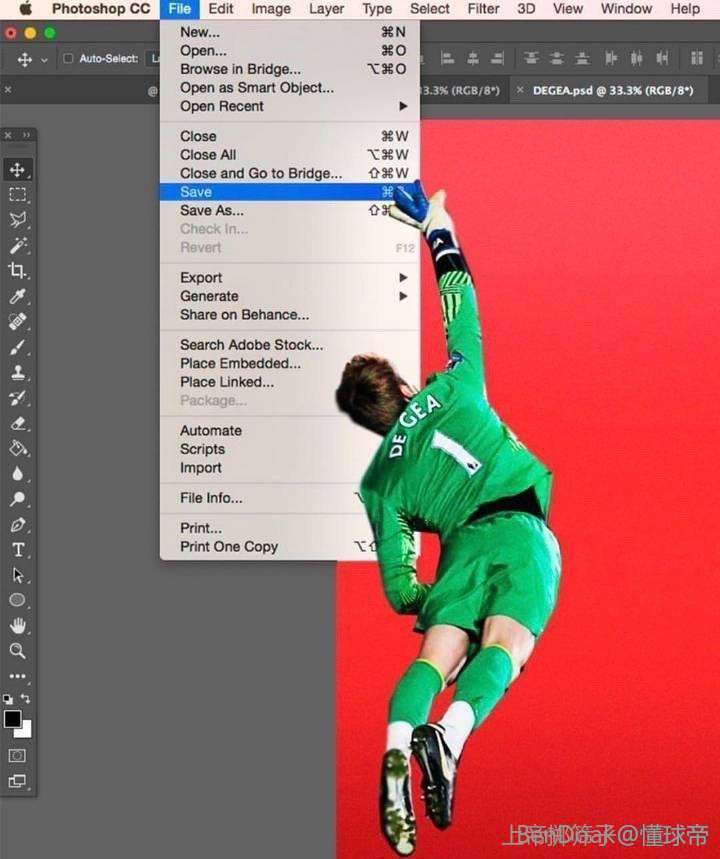Pick the Zoom magnifier tool
The height and width of the screenshot is (859, 720).
17,651
